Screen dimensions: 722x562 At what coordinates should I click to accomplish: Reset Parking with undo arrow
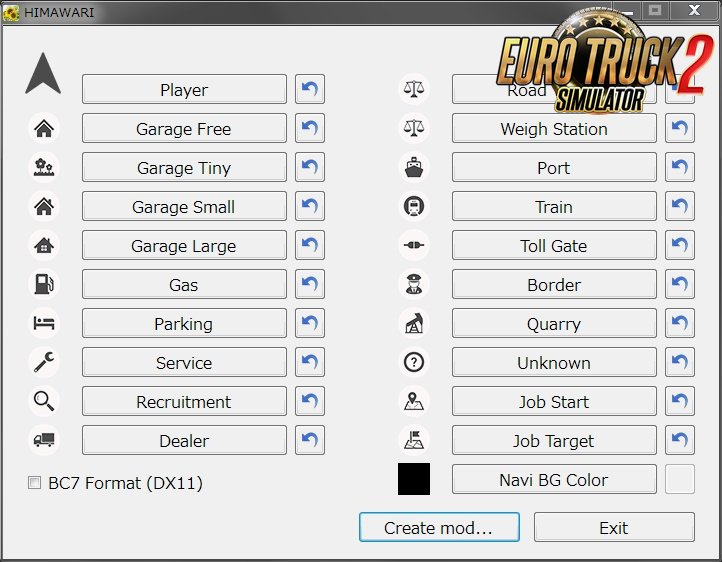310,323
